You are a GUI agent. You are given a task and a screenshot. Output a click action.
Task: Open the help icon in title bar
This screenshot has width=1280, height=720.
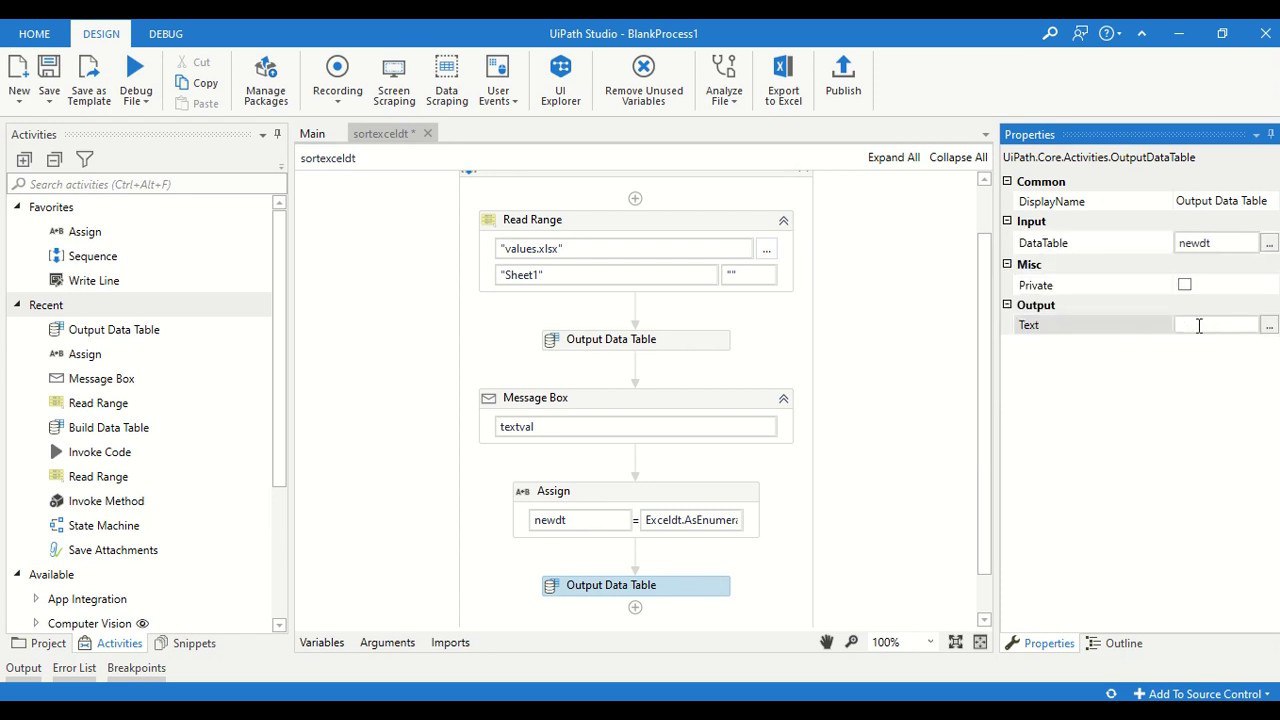[1106, 33]
